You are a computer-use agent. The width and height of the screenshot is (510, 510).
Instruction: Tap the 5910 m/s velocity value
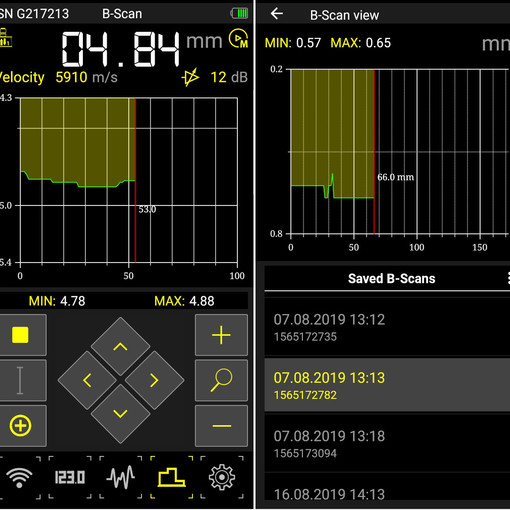click(x=86, y=77)
